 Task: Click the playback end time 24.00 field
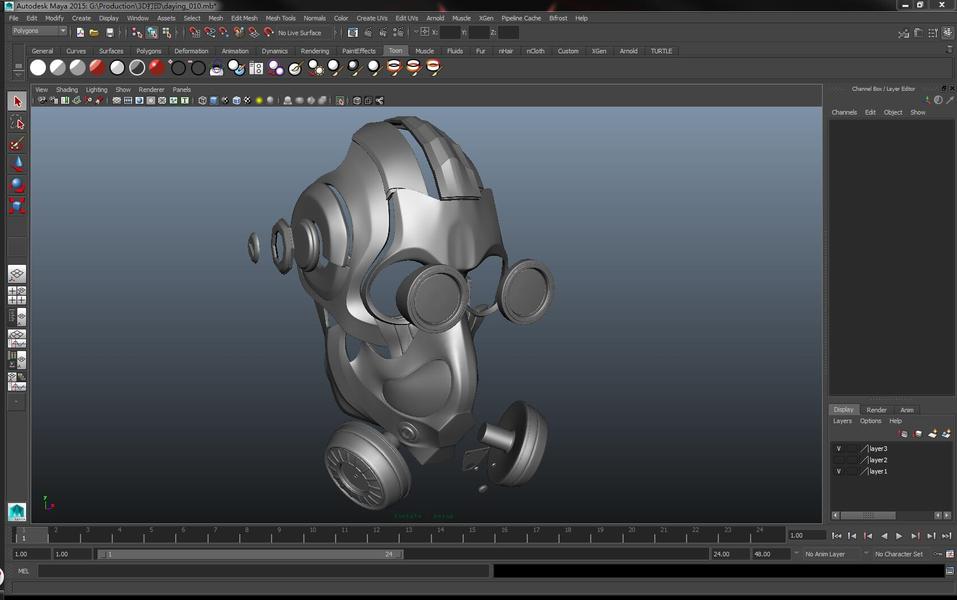point(729,554)
